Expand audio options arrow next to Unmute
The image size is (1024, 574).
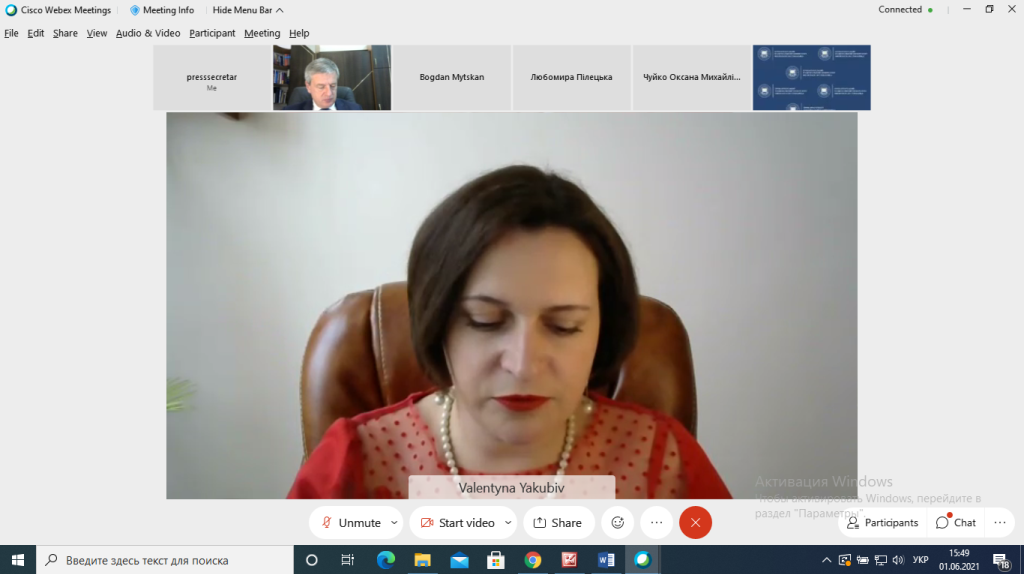tap(394, 522)
